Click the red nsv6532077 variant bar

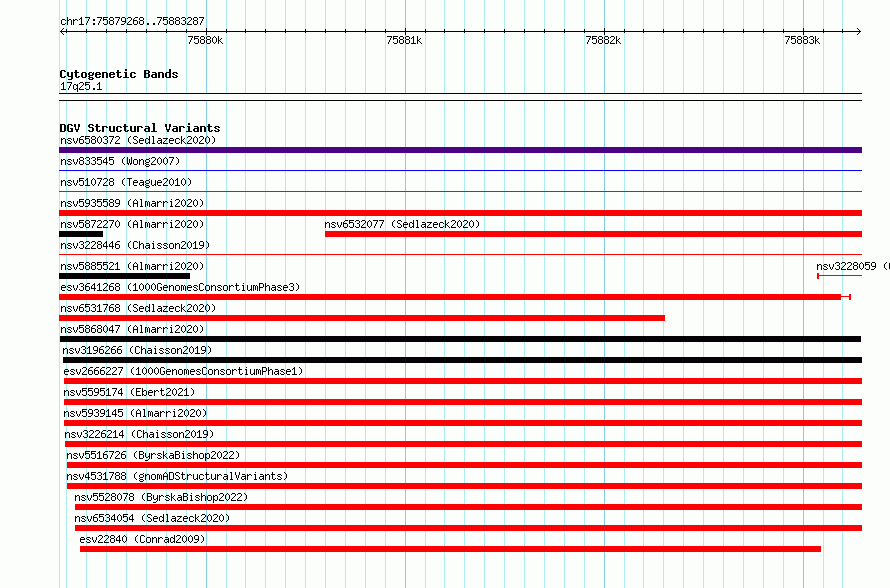593,234
